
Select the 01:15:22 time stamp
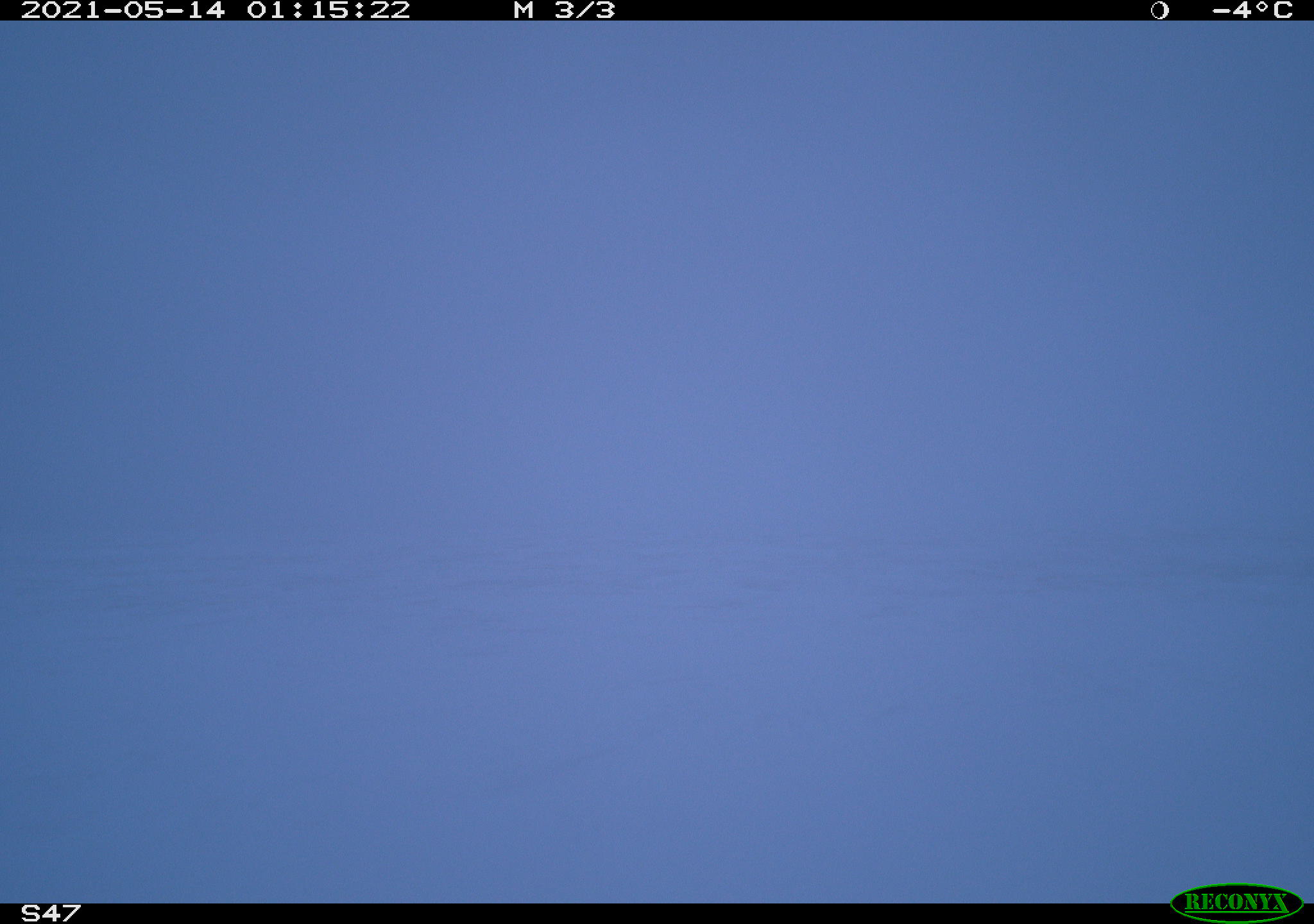pyautogui.click(x=328, y=10)
